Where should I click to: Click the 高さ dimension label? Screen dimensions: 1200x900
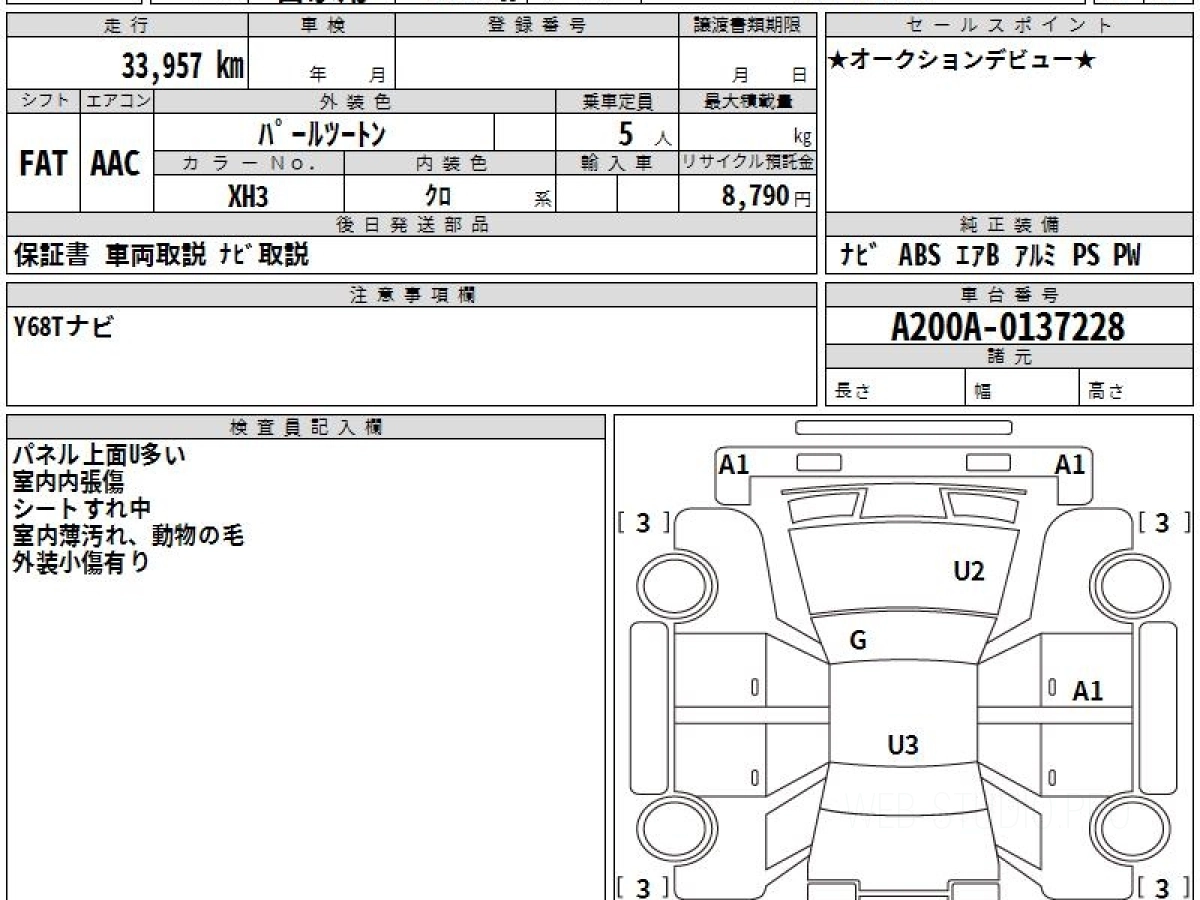pyautogui.click(x=1107, y=392)
